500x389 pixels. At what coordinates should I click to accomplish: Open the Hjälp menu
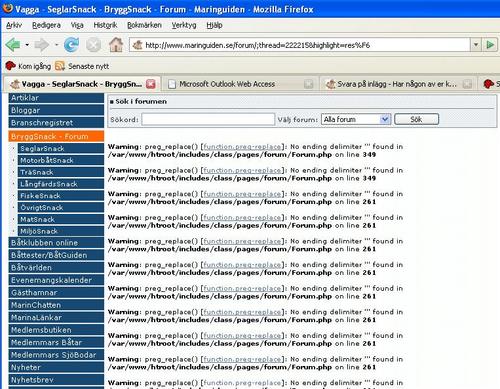(214, 25)
